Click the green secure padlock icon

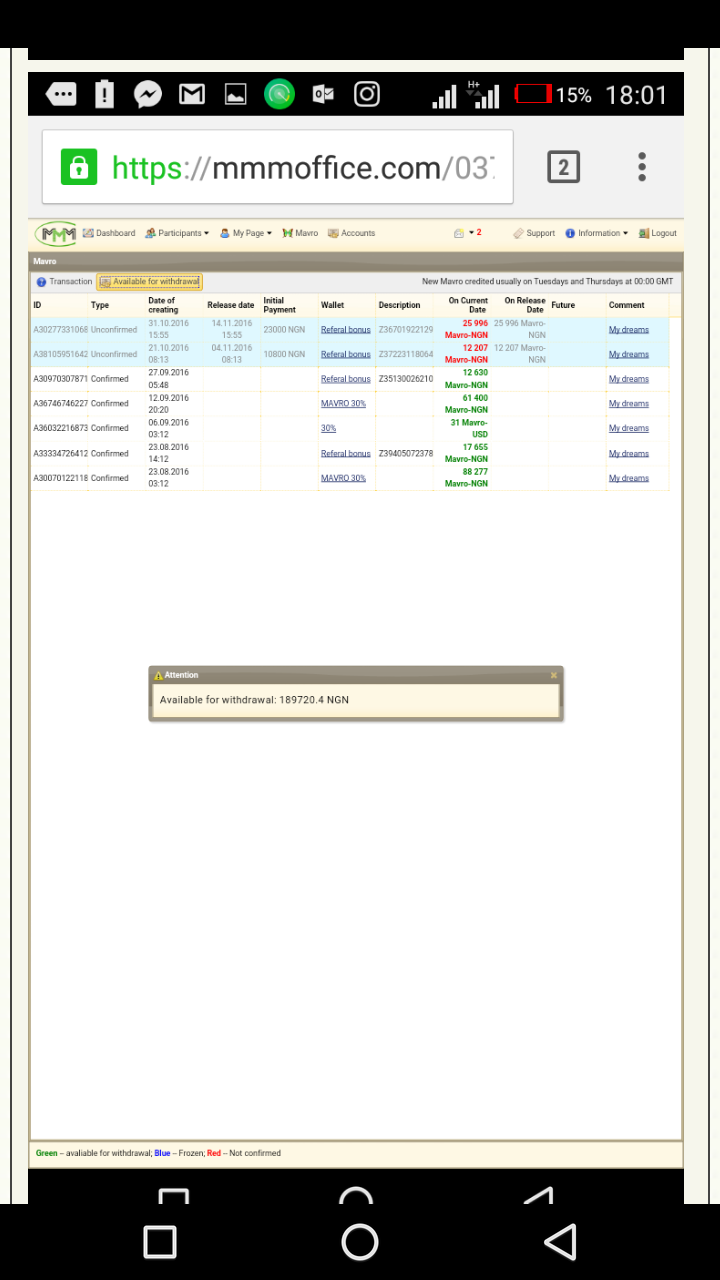pos(79,166)
